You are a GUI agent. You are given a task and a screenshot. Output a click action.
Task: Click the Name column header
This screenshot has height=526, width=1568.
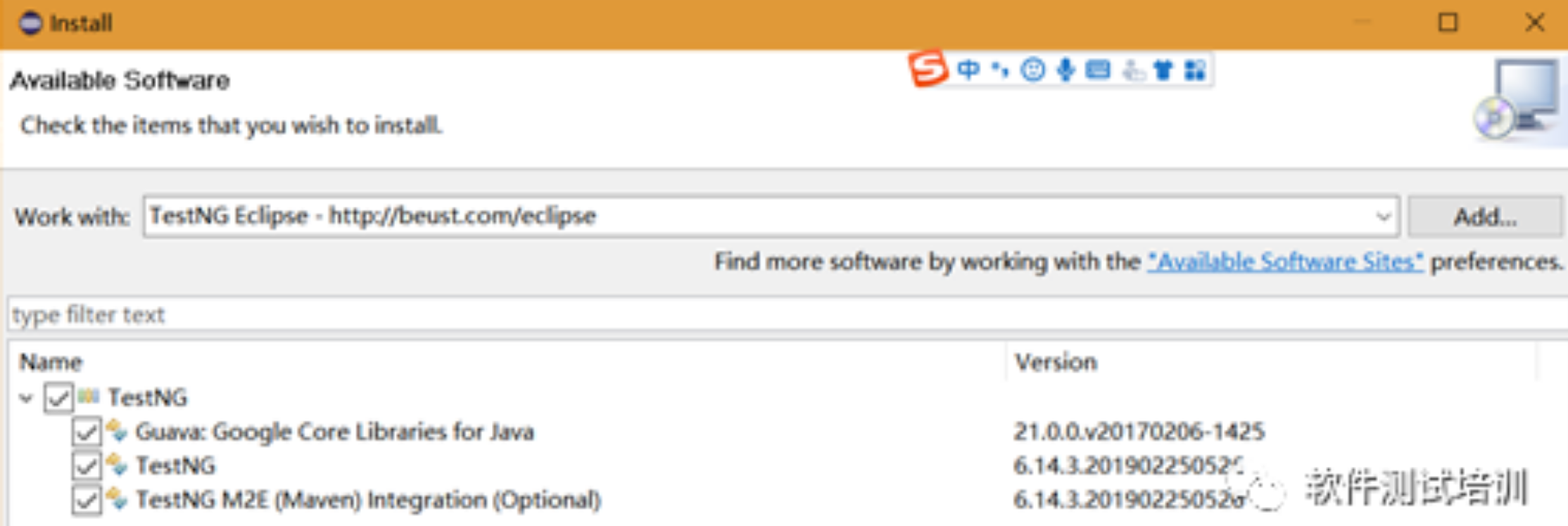(51, 362)
